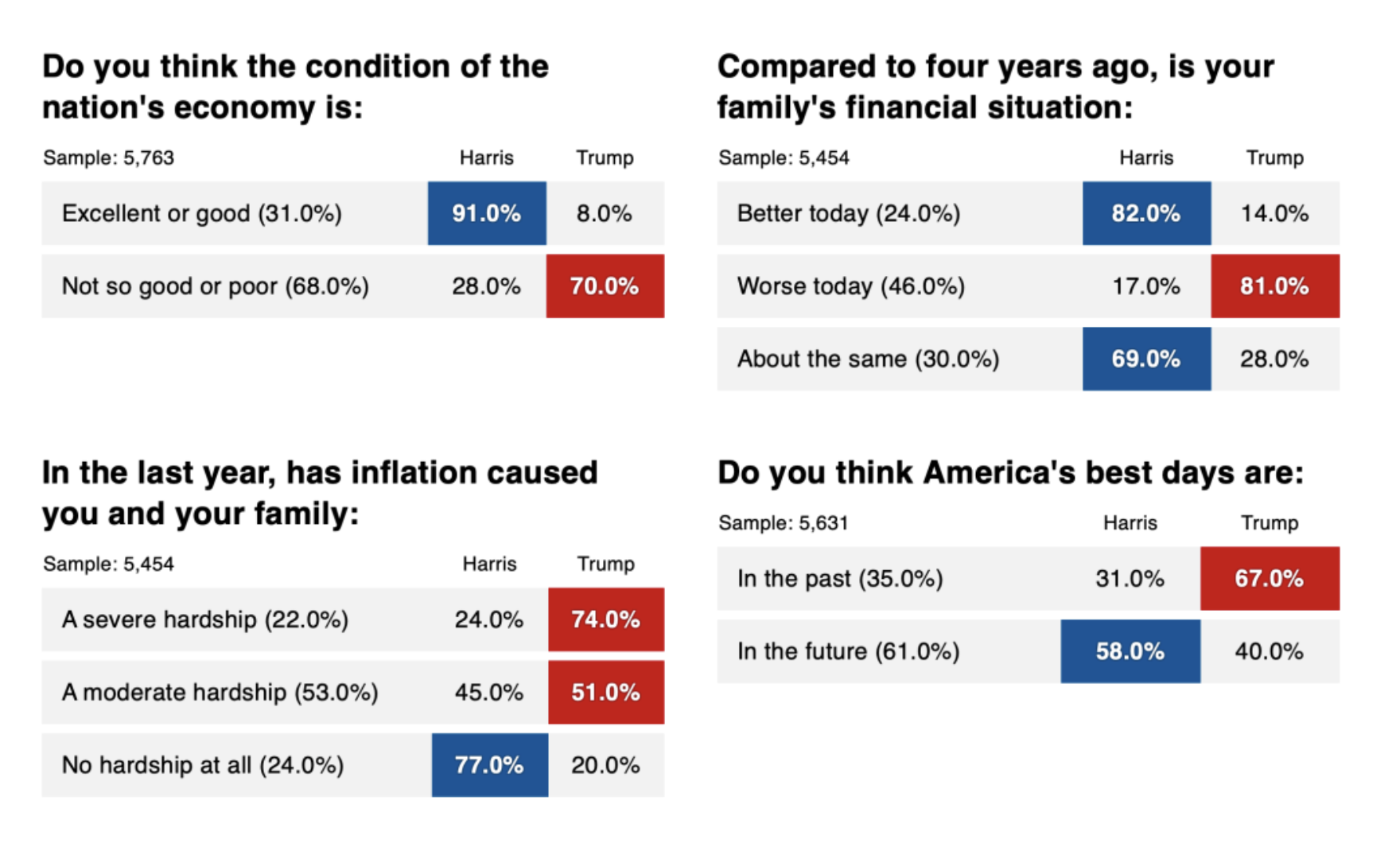This screenshot has width=1400, height=843.
Task: Click the nation's economy question heading
Action: tap(294, 87)
